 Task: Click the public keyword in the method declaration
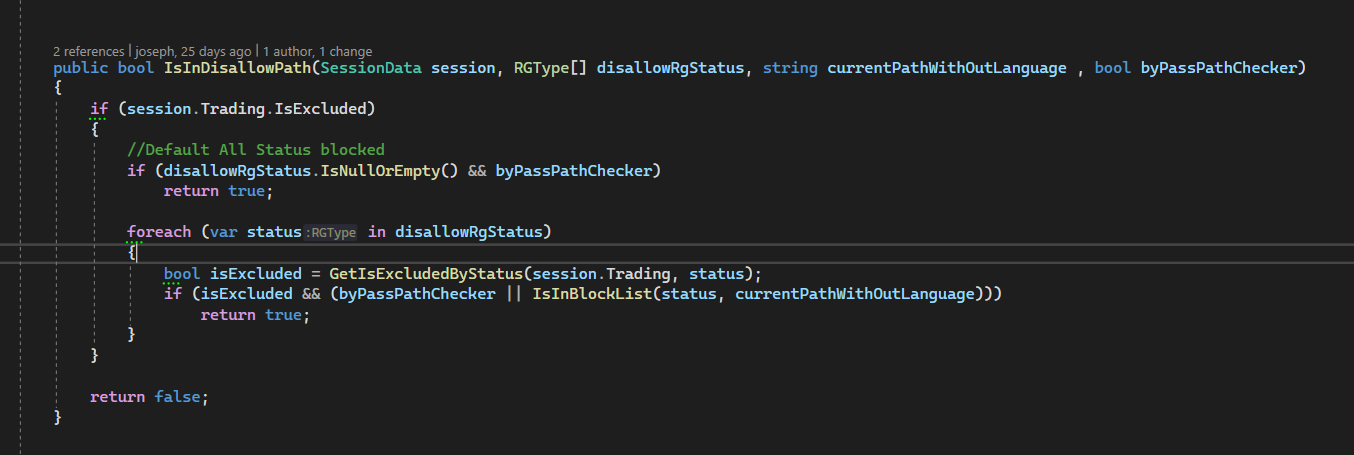pyautogui.click(x=79, y=68)
